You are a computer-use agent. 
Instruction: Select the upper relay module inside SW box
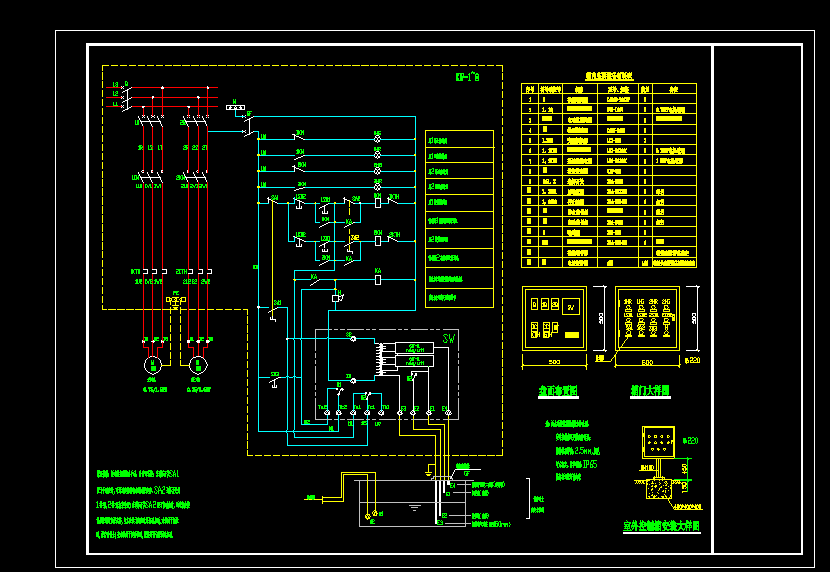pos(414,348)
